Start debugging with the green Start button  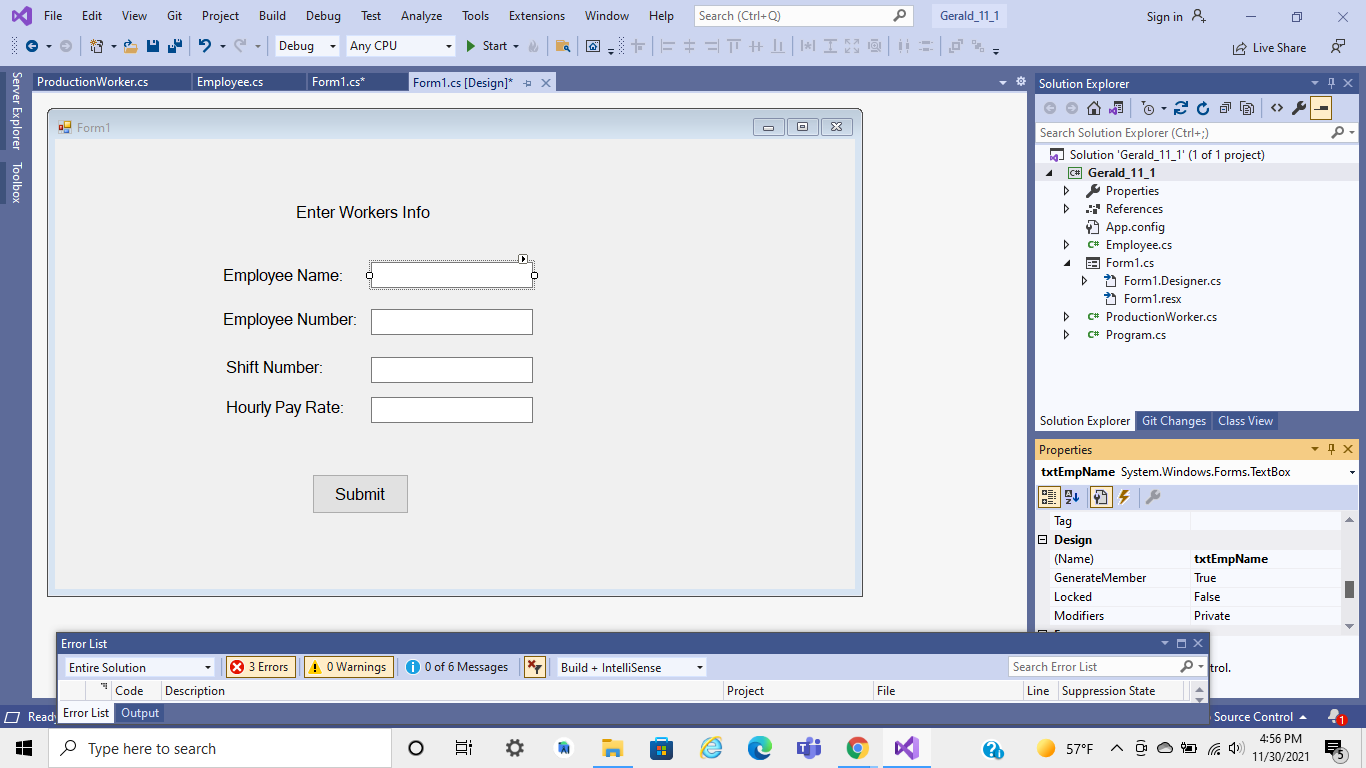pos(487,46)
